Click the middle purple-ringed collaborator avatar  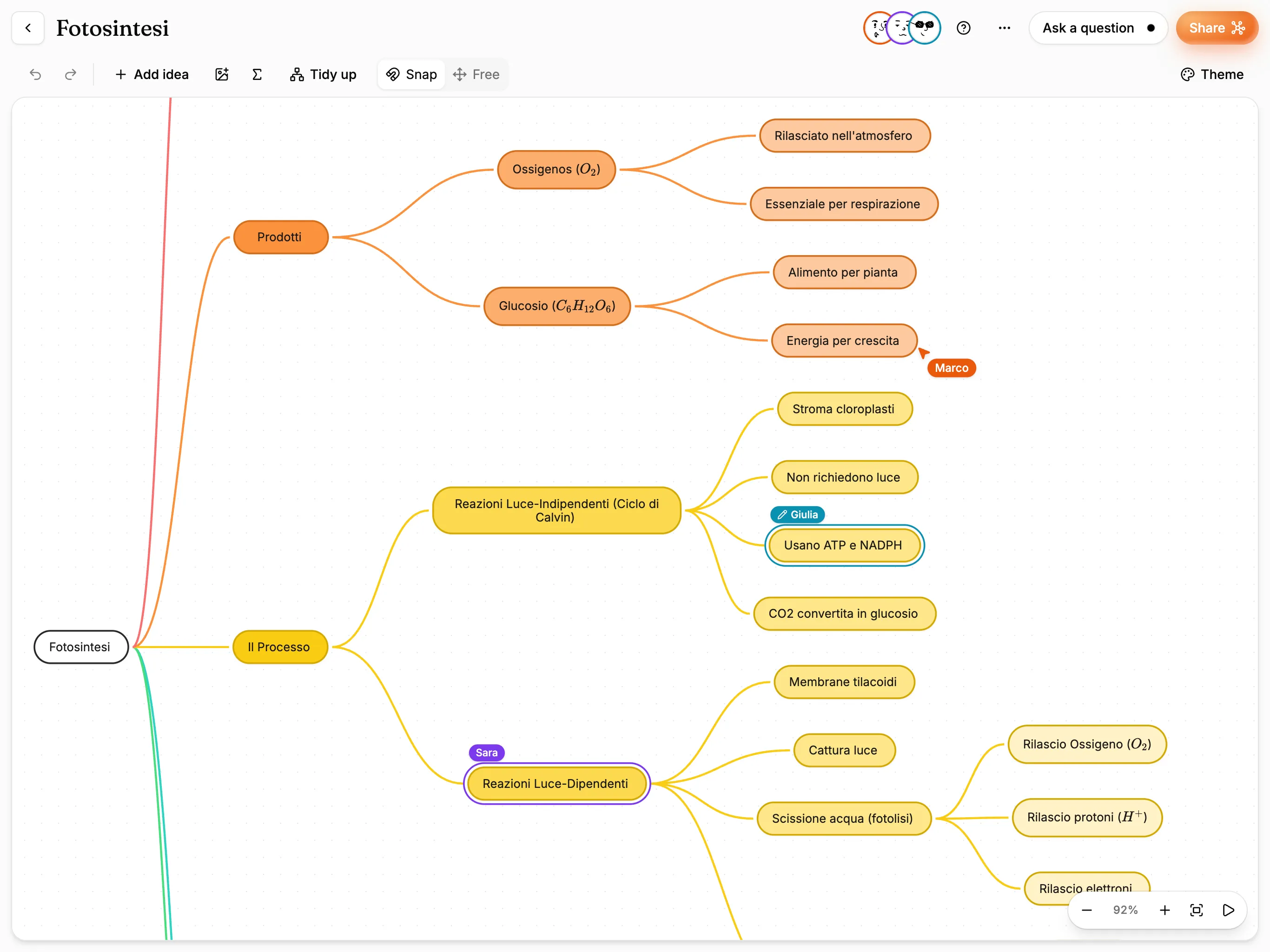(901, 27)
